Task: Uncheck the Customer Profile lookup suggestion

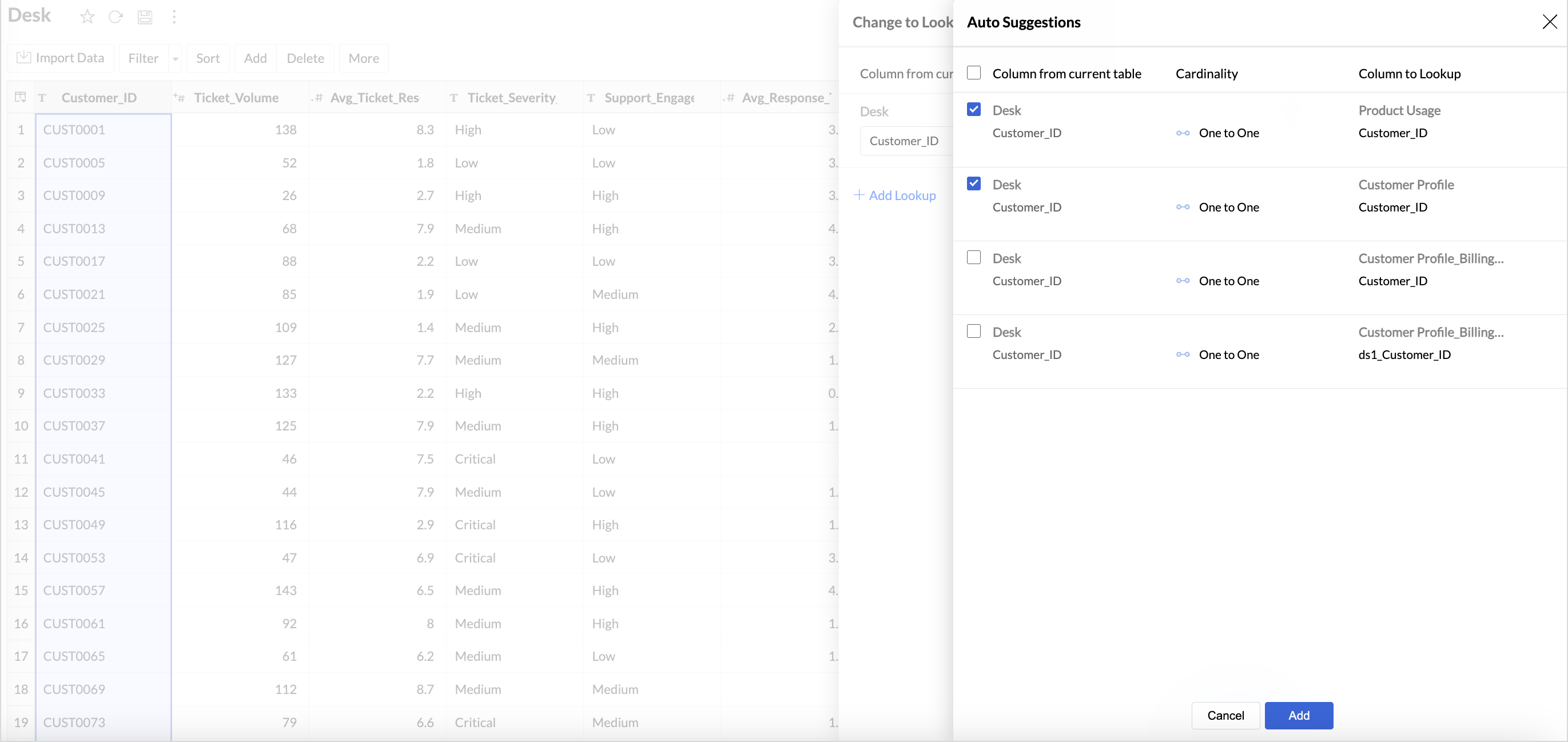Action: (973, 184)
